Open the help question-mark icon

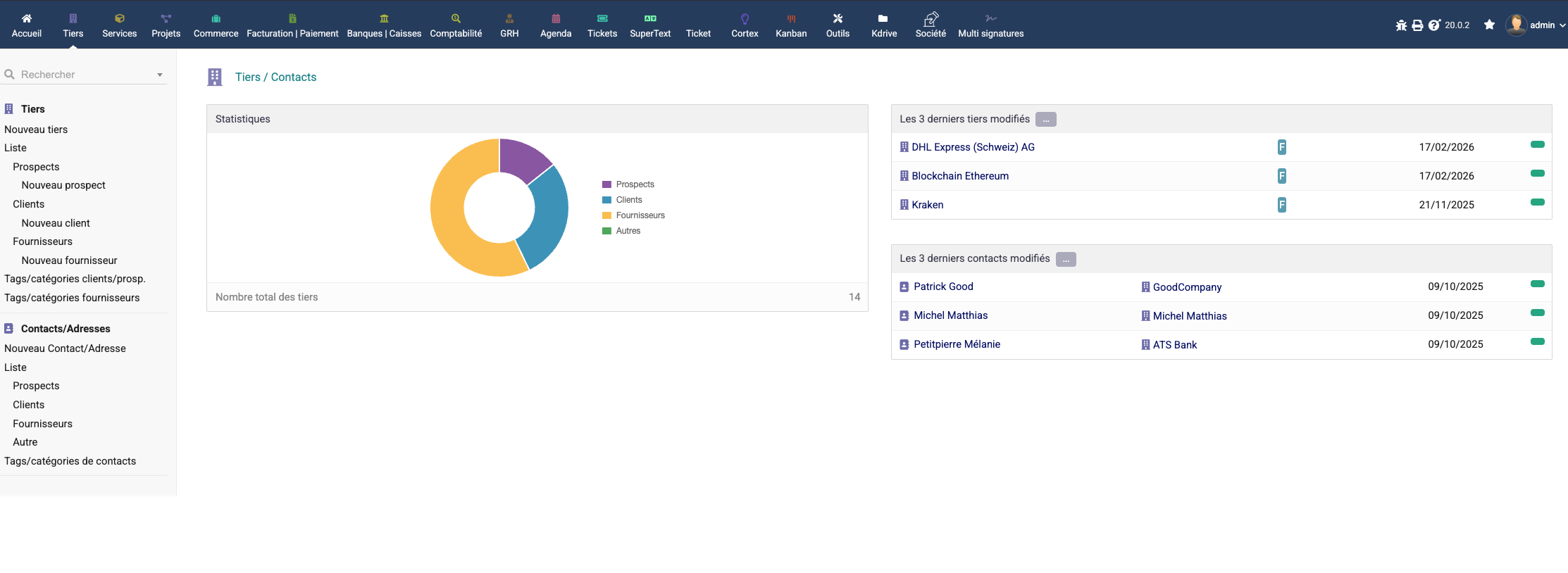pos(1434,25)
